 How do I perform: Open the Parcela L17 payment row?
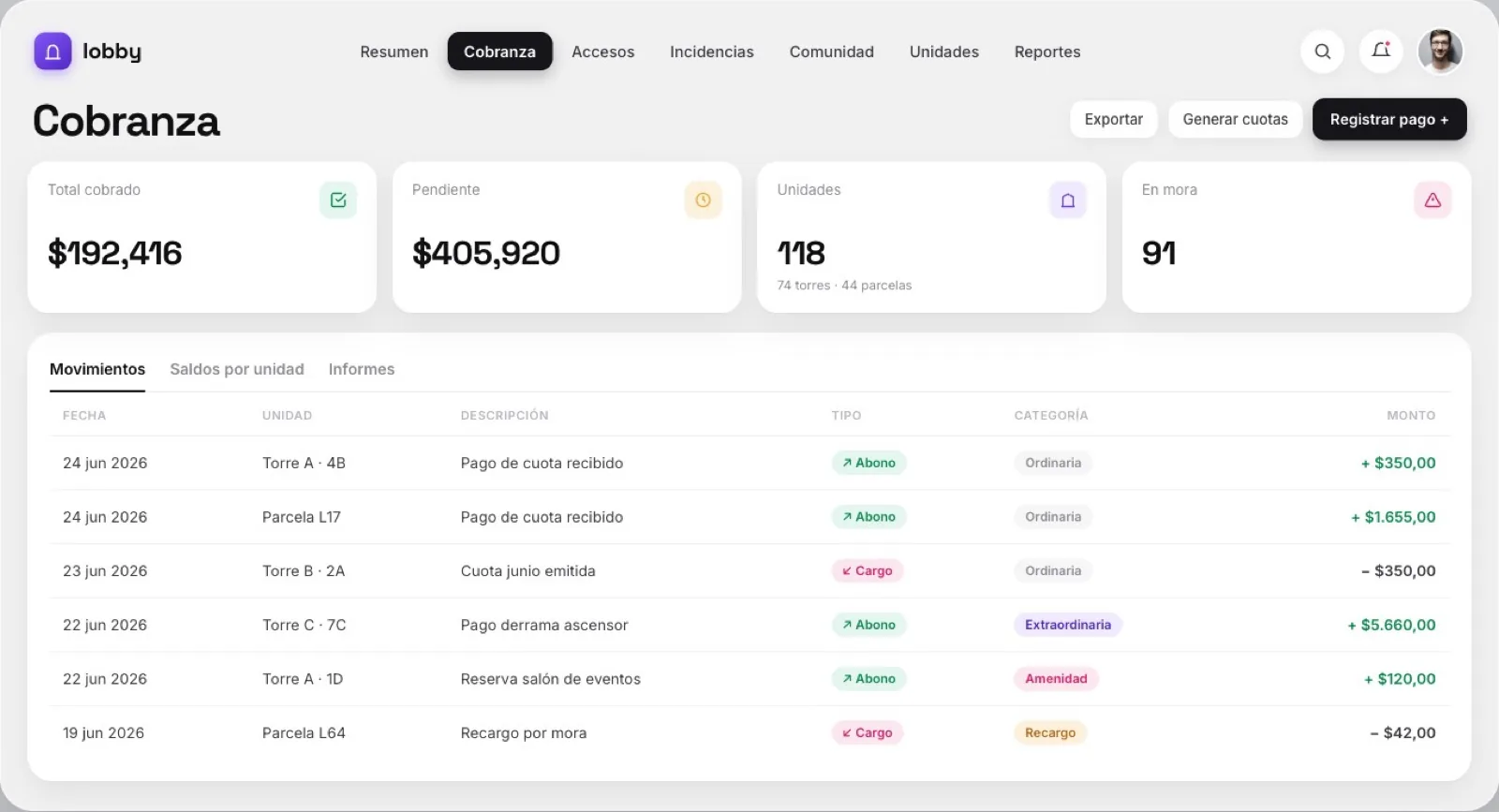(x=749, y=517)
